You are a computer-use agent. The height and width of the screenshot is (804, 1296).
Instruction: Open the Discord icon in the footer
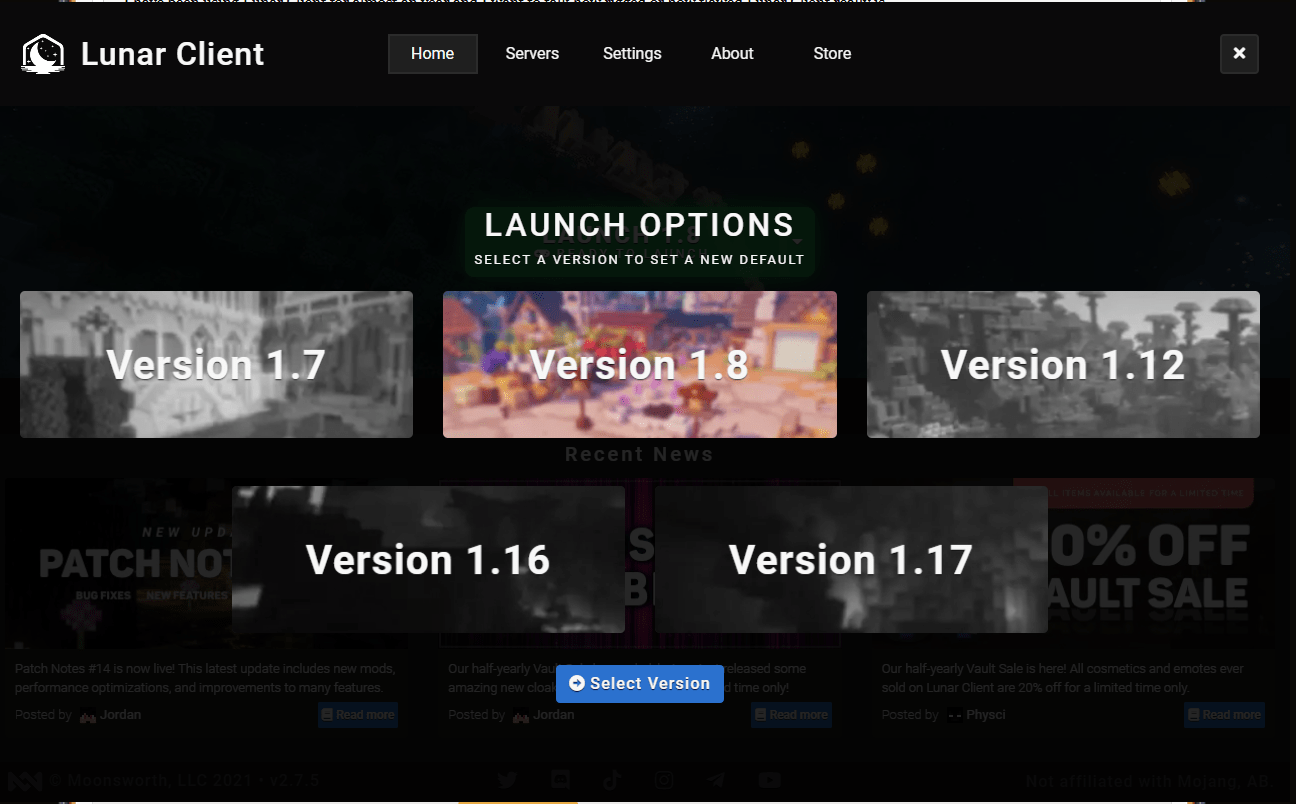560,780
